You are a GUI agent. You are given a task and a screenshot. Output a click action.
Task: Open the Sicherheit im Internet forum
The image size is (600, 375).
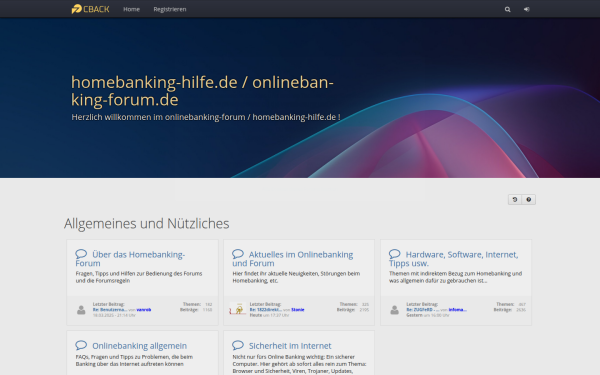(x=290, y=346)
